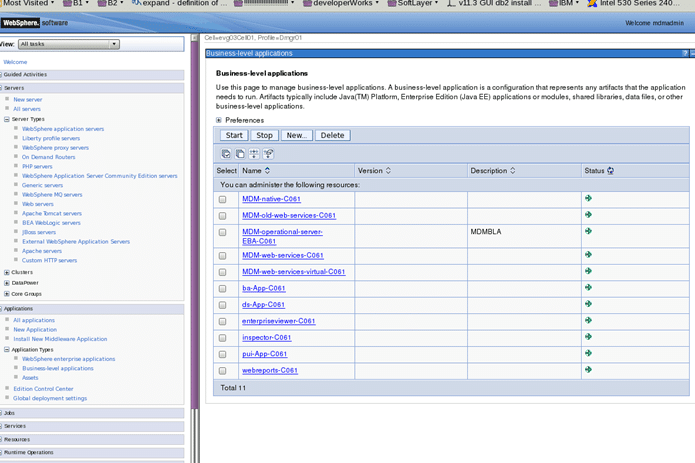Screen dimensions: 695x463
Task: Open the View All tasks dropdown
Action: coord(69,44)
